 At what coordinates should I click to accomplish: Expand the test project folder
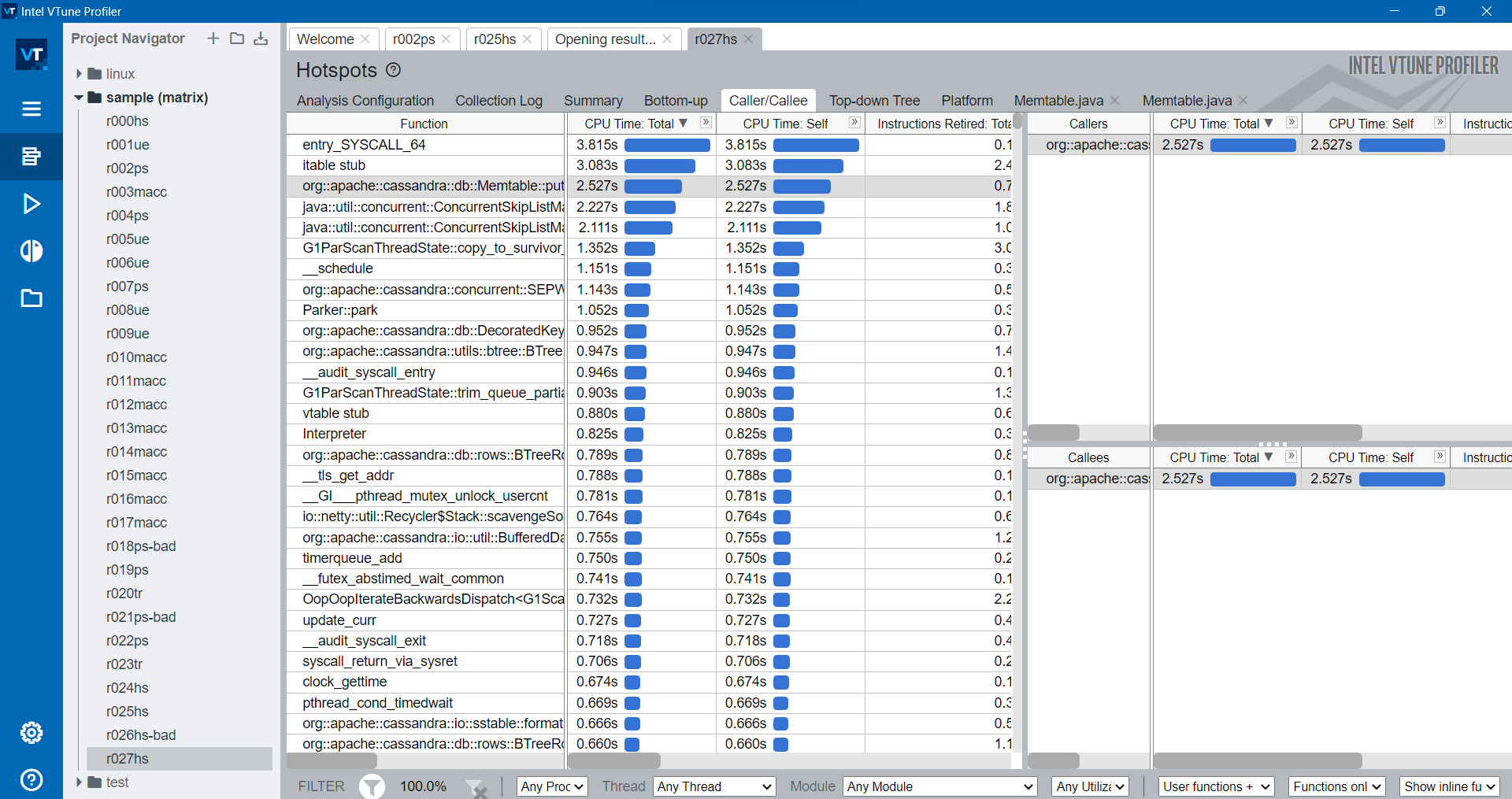tap(79, 782)
